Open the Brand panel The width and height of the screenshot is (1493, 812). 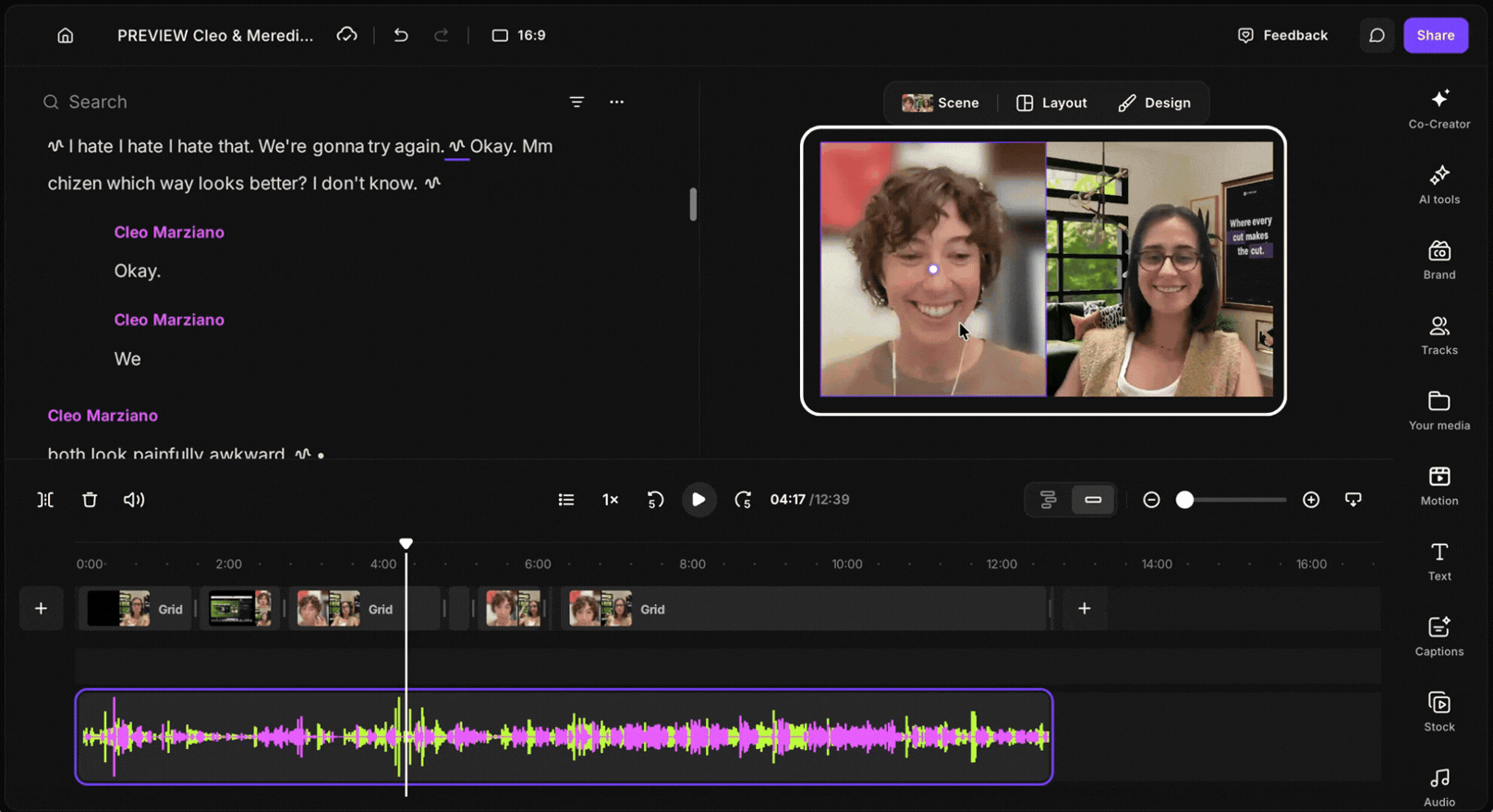(1439, 260)
